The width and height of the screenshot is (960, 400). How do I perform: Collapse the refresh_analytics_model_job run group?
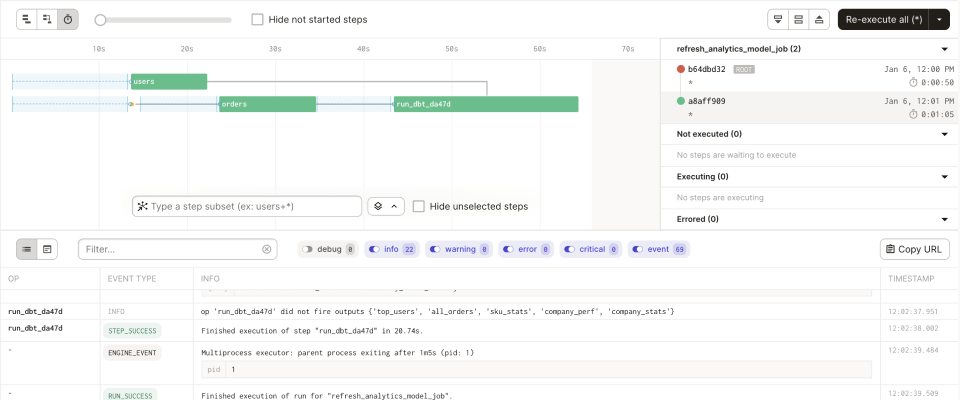[x=944, y=48]
